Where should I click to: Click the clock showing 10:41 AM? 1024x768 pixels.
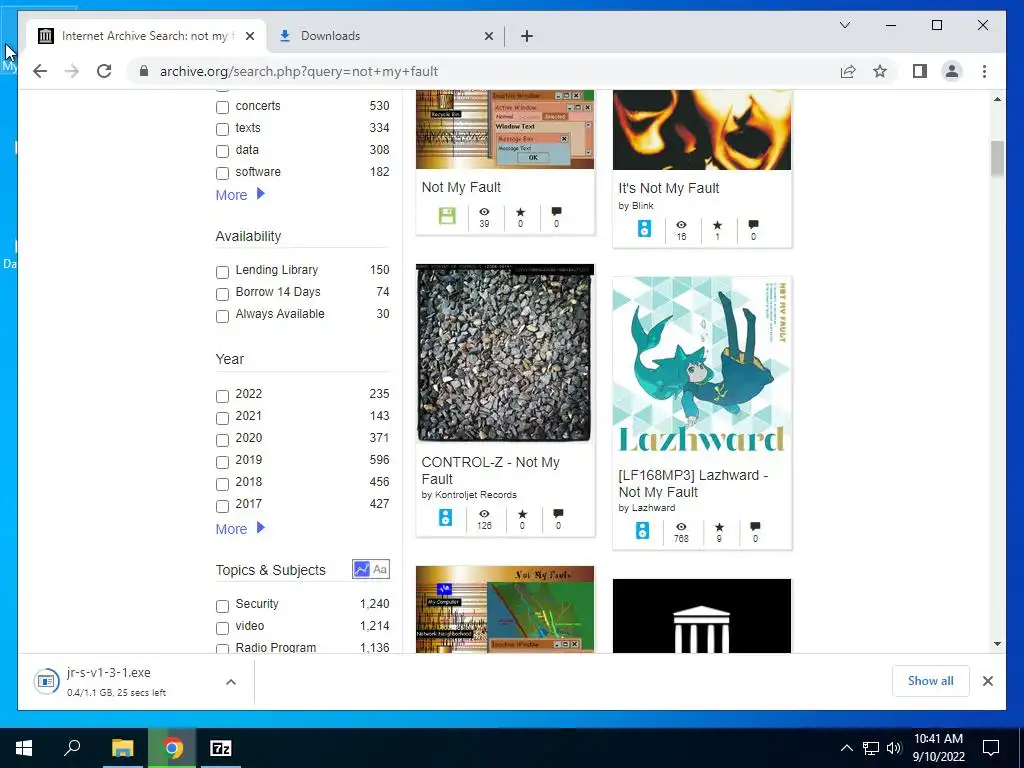[x=938, y=739]
